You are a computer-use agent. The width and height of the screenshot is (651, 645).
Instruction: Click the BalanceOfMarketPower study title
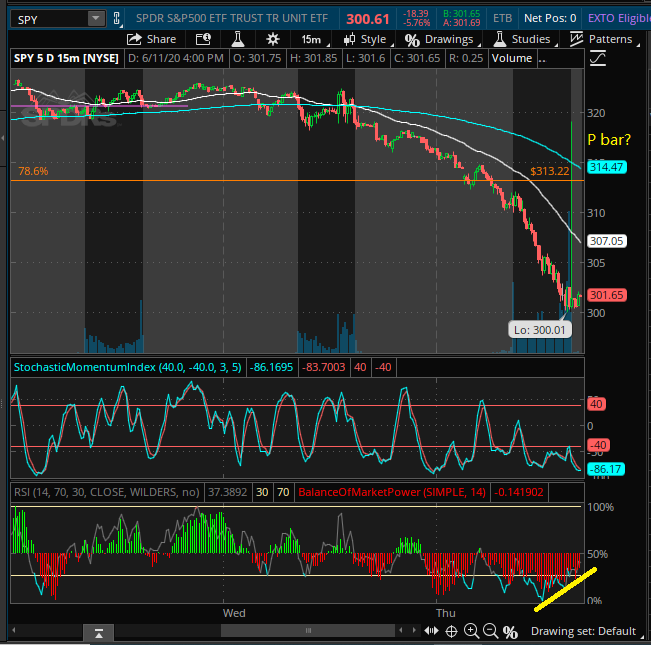pos(392,492)
